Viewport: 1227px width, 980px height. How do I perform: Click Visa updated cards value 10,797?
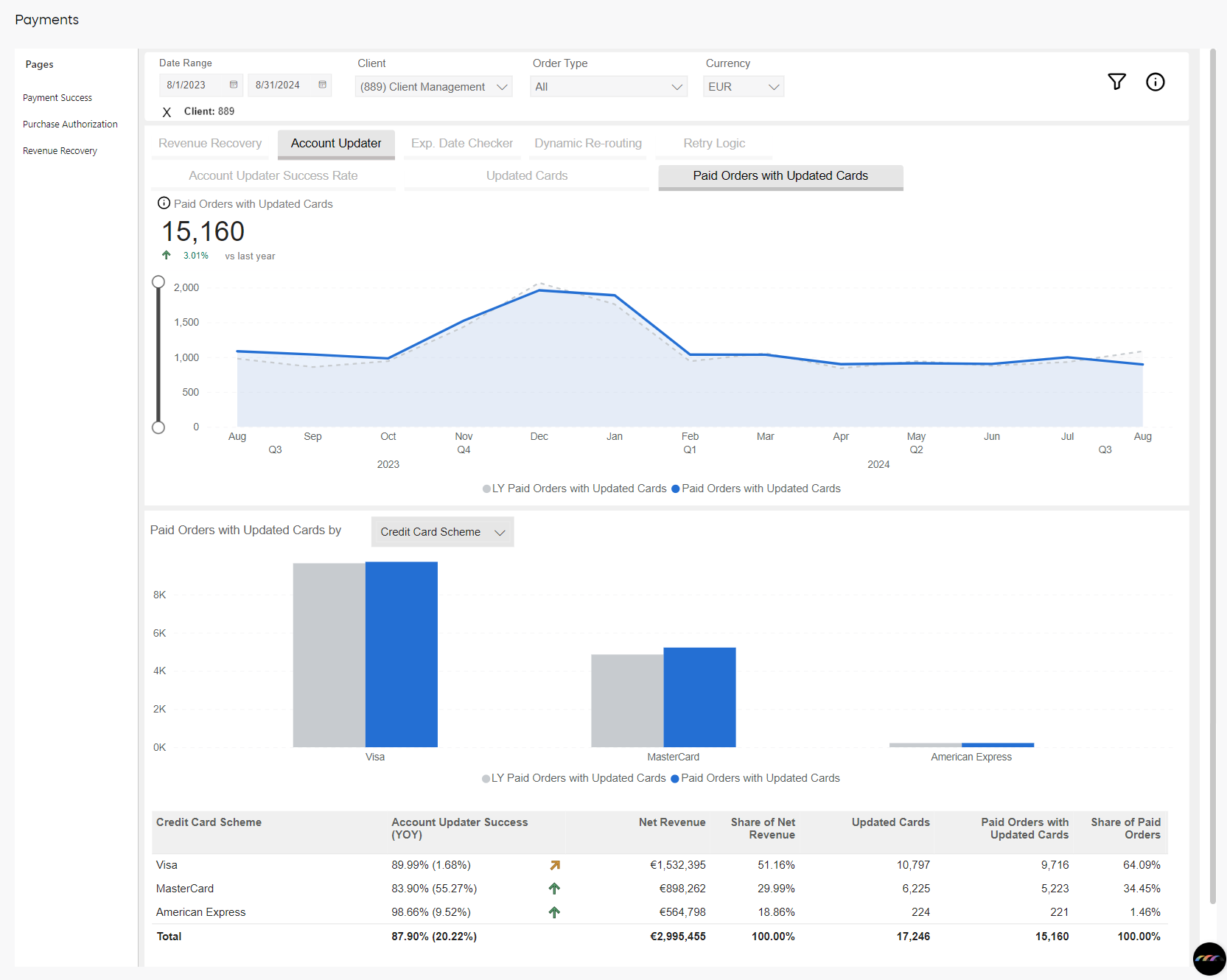(x=913, y=865)
